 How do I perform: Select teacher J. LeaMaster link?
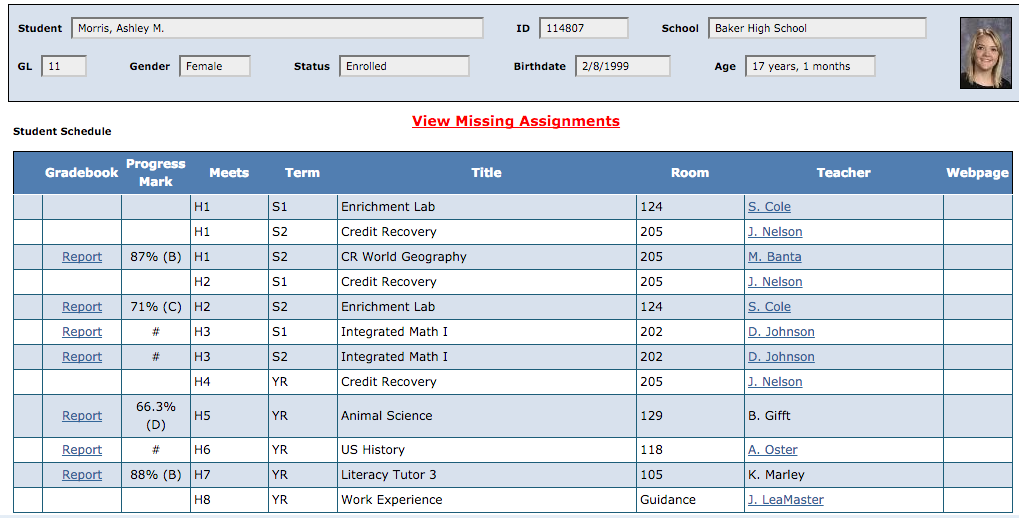(785, 500)
